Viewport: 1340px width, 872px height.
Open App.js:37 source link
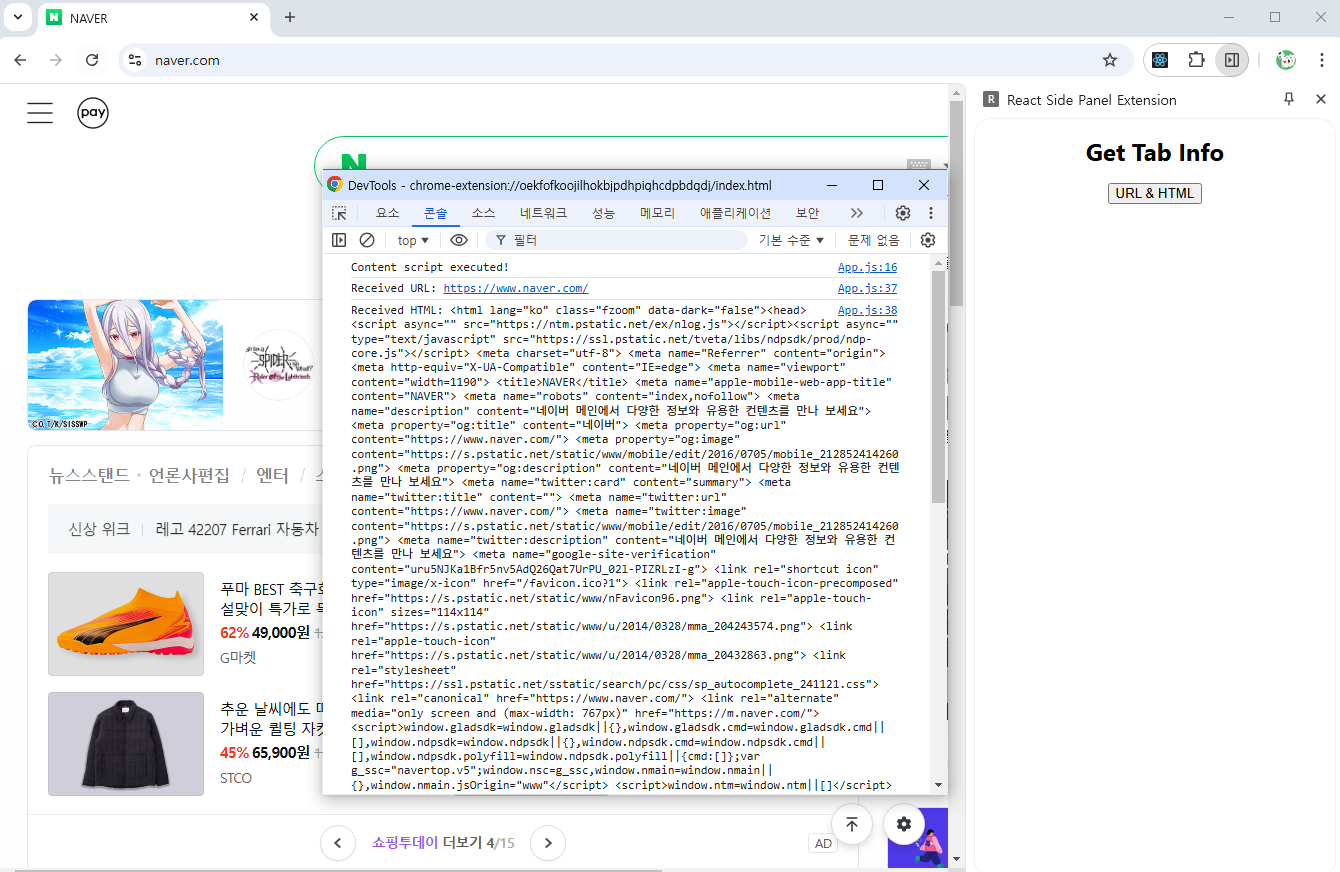tap(867, 288)
